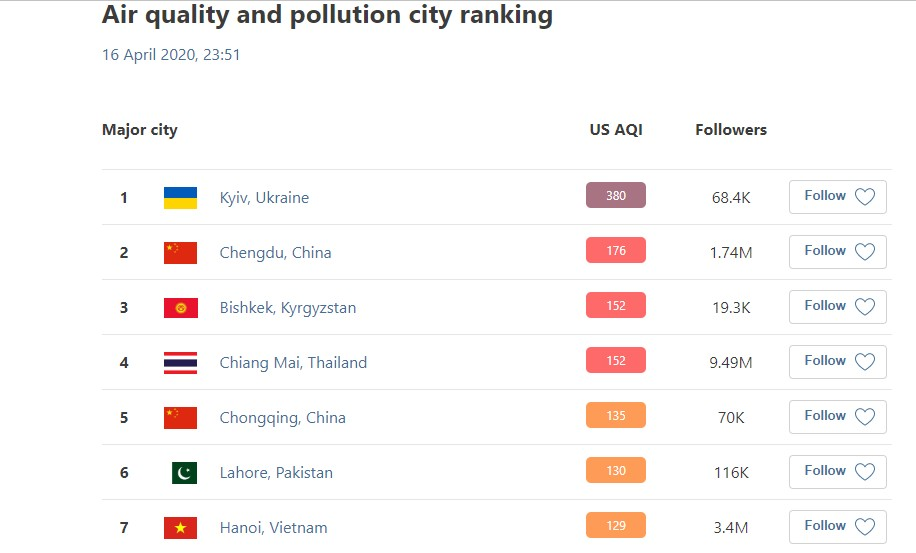Screen dimensions: 916x553
Task: Open Kyiv, Ukraine city link
Action: click(x=264, y=198)
